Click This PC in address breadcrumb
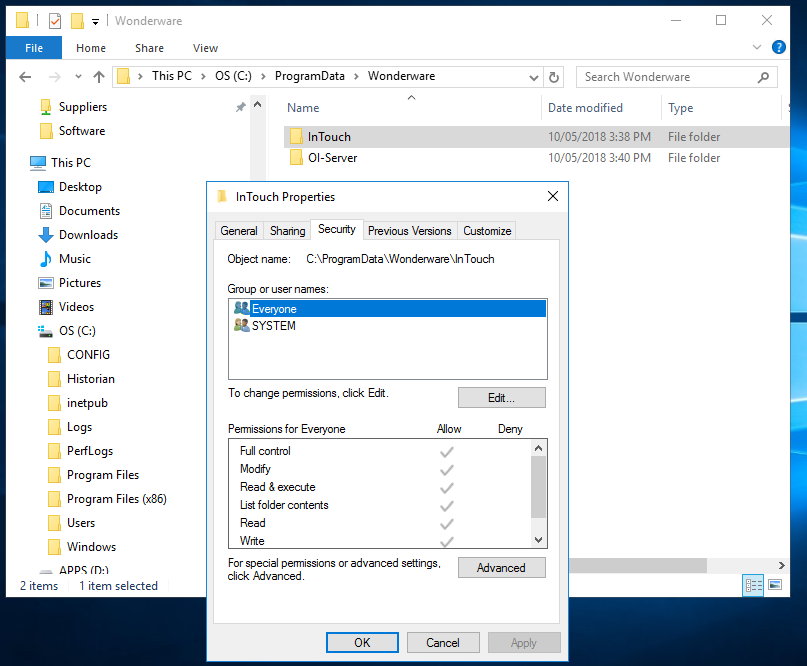The width and height of the screenshot is (807, 666). [172, 76]
